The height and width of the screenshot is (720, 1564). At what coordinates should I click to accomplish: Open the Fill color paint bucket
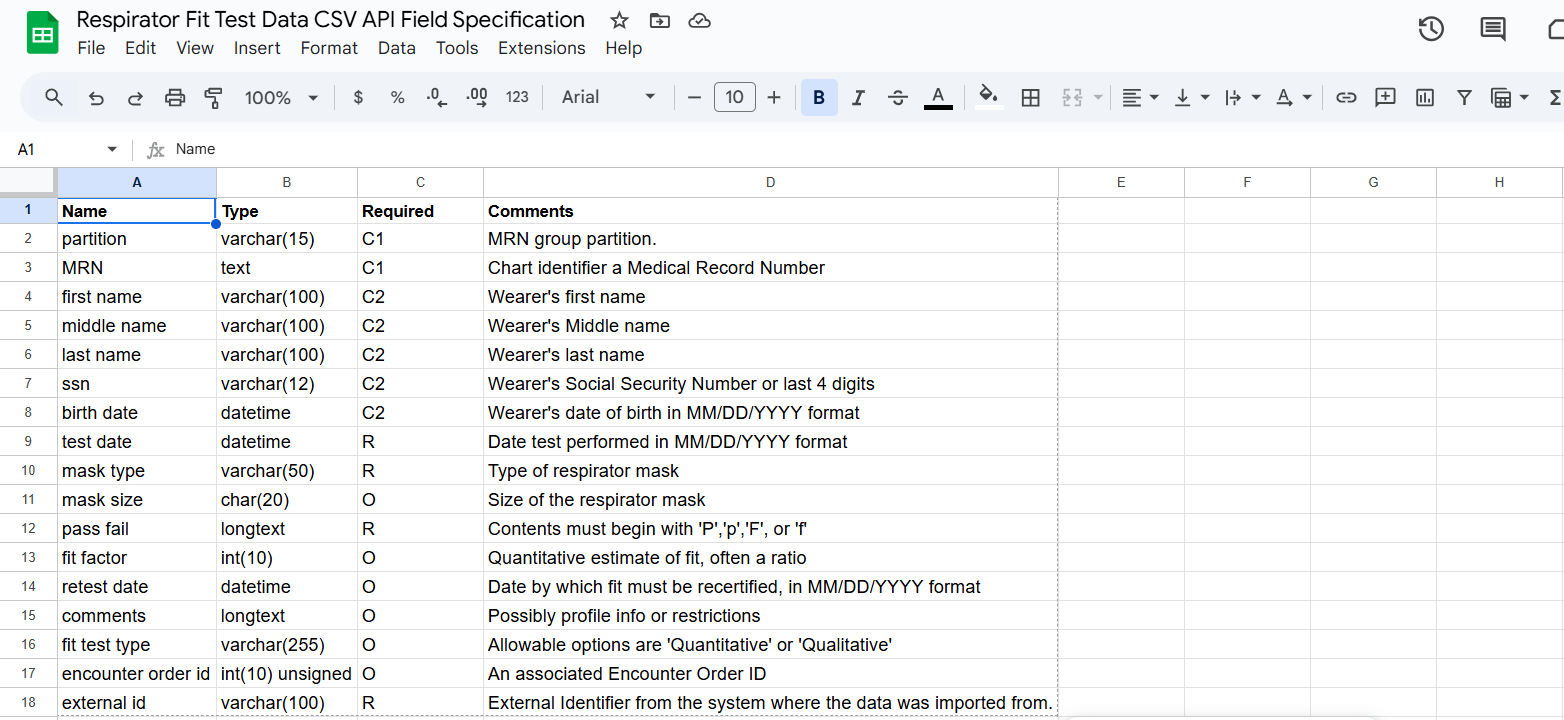pyautogui.click(x=988, y=97)
